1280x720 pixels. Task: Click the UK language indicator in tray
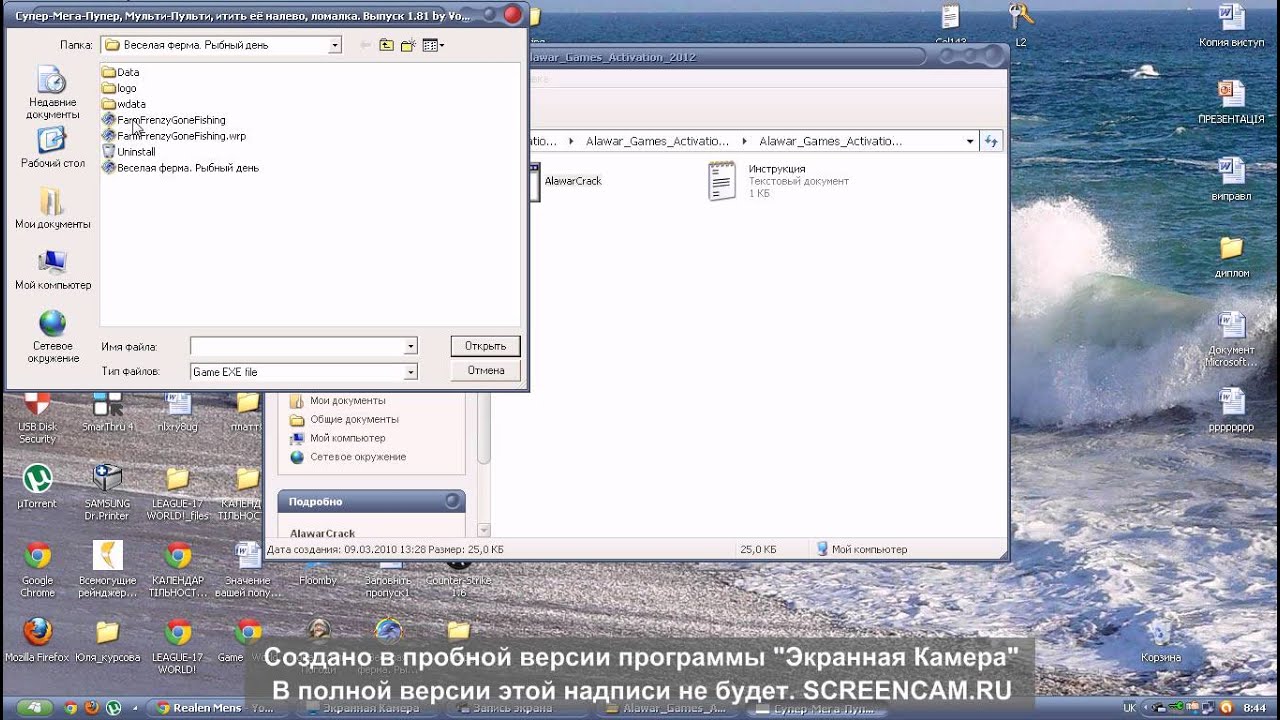(x=1129, y=708)
